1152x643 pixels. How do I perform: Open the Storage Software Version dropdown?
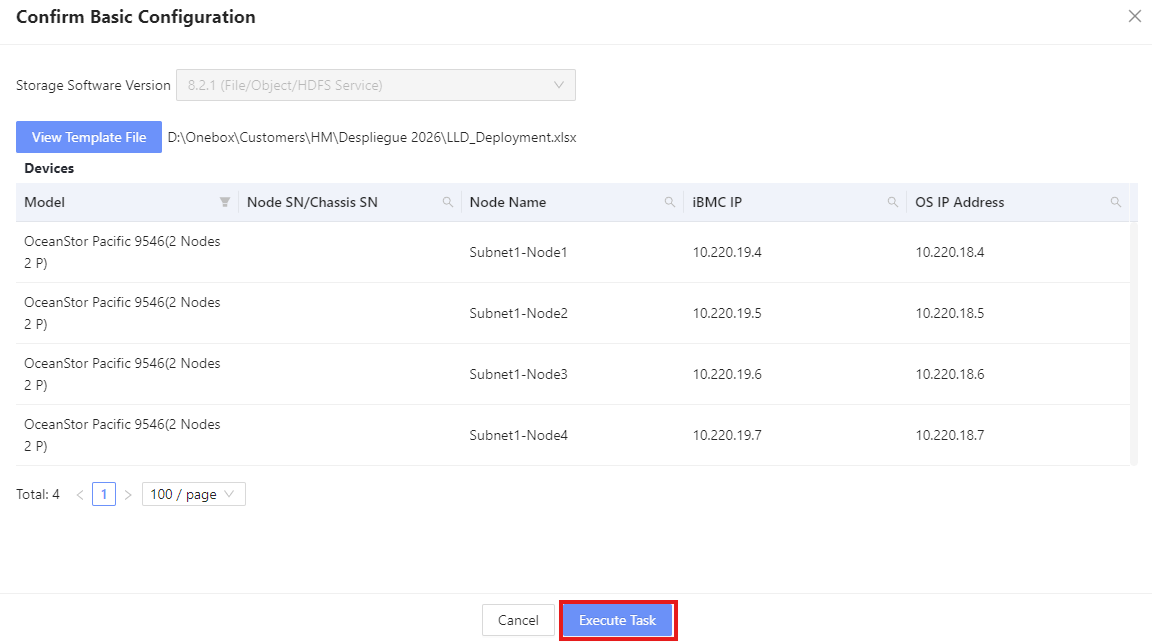(x=375, y=86)
